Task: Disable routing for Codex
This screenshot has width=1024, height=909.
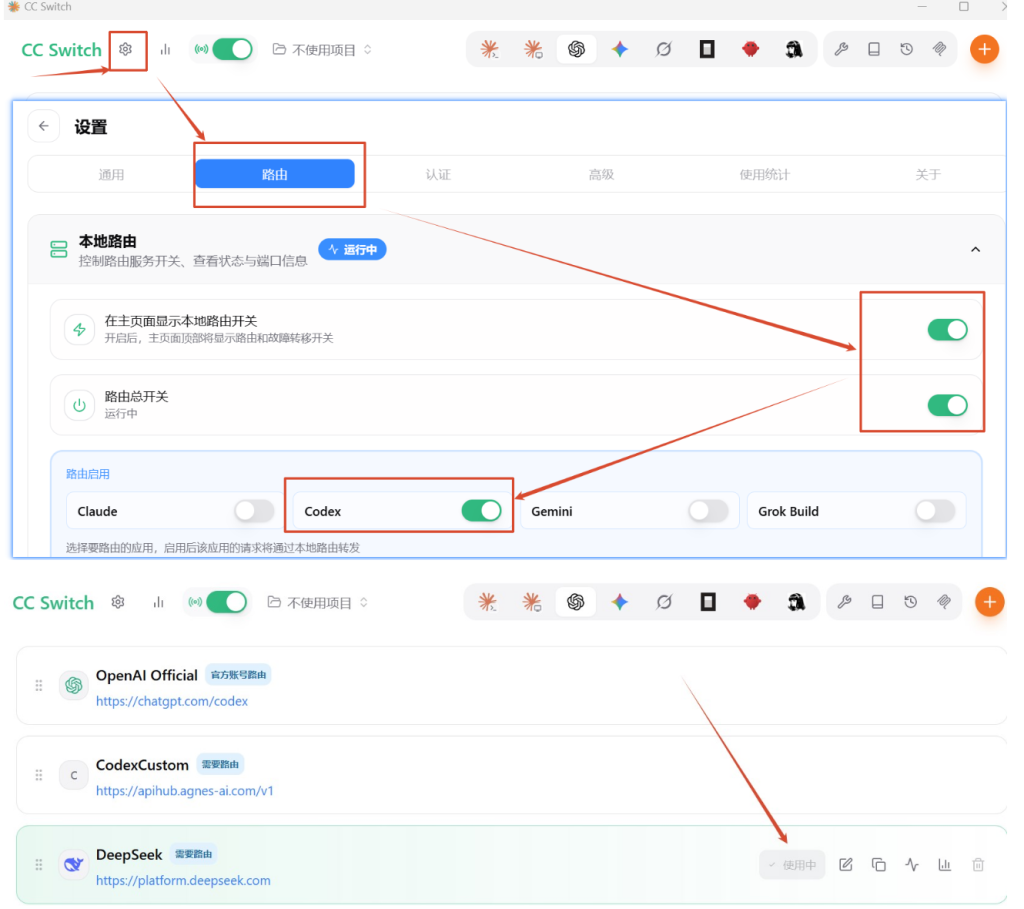Action: (x=481, y=511)
